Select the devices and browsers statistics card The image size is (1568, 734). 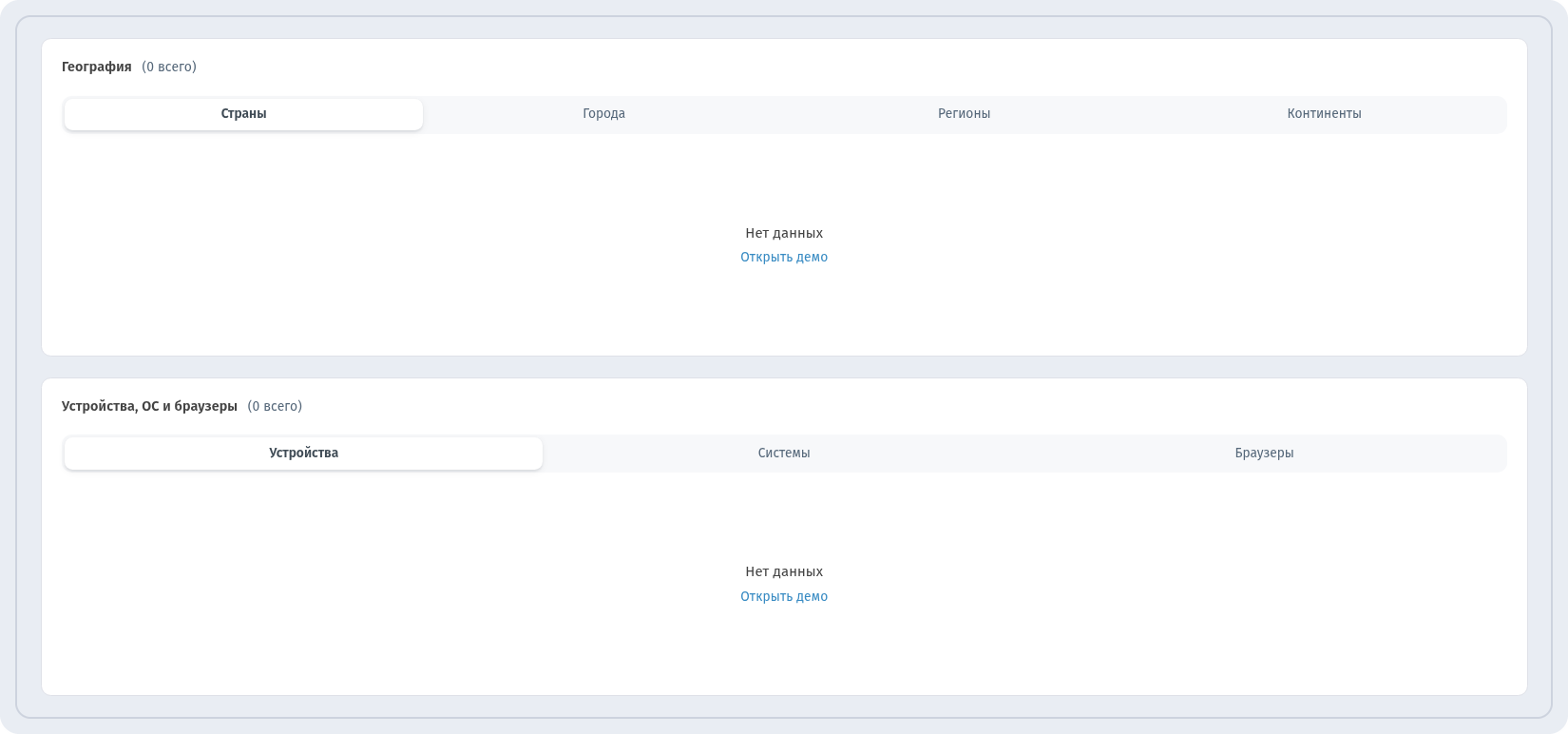coord(784,537)
